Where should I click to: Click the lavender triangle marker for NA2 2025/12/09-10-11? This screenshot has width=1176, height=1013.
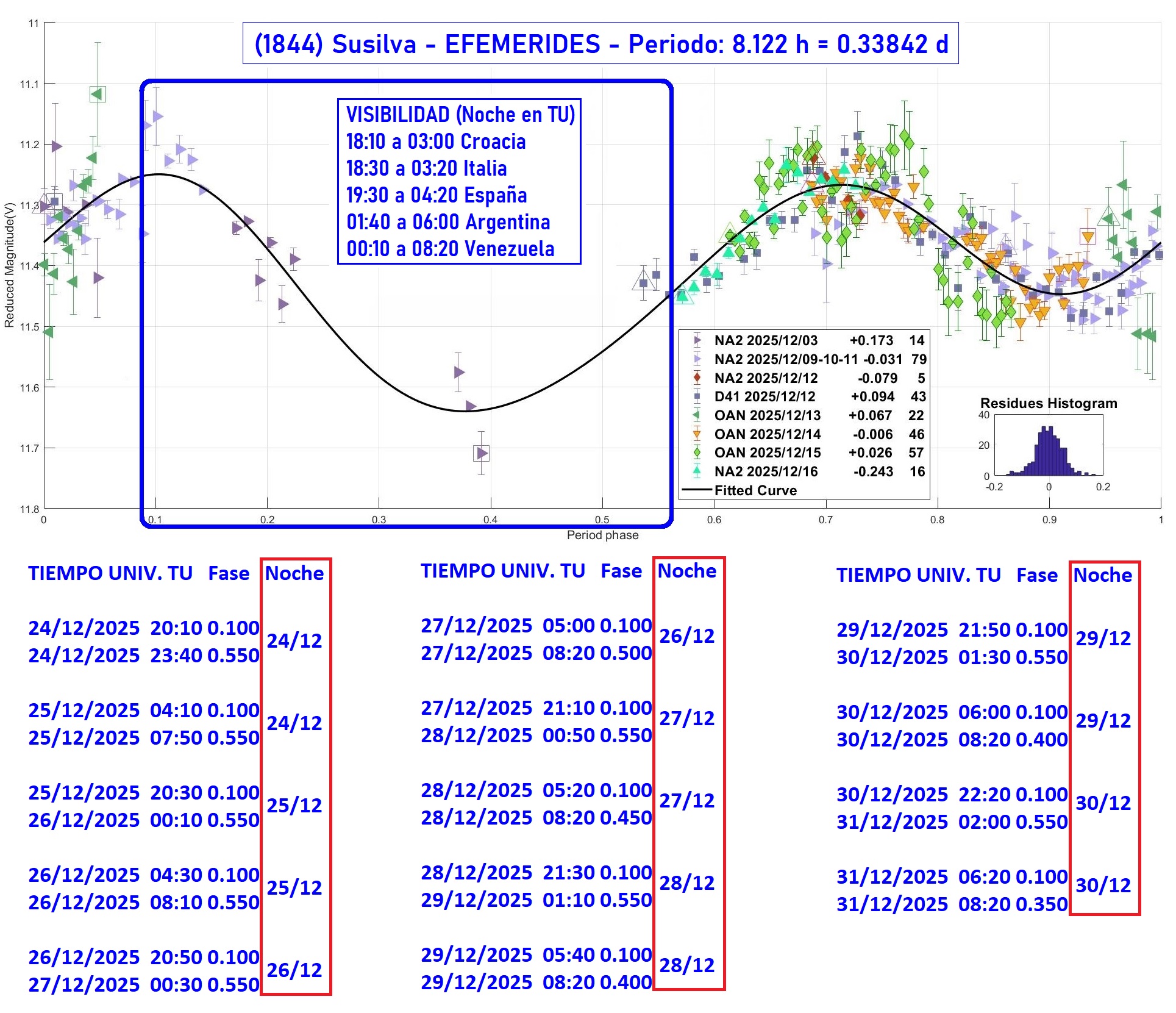tap(697, 359)
